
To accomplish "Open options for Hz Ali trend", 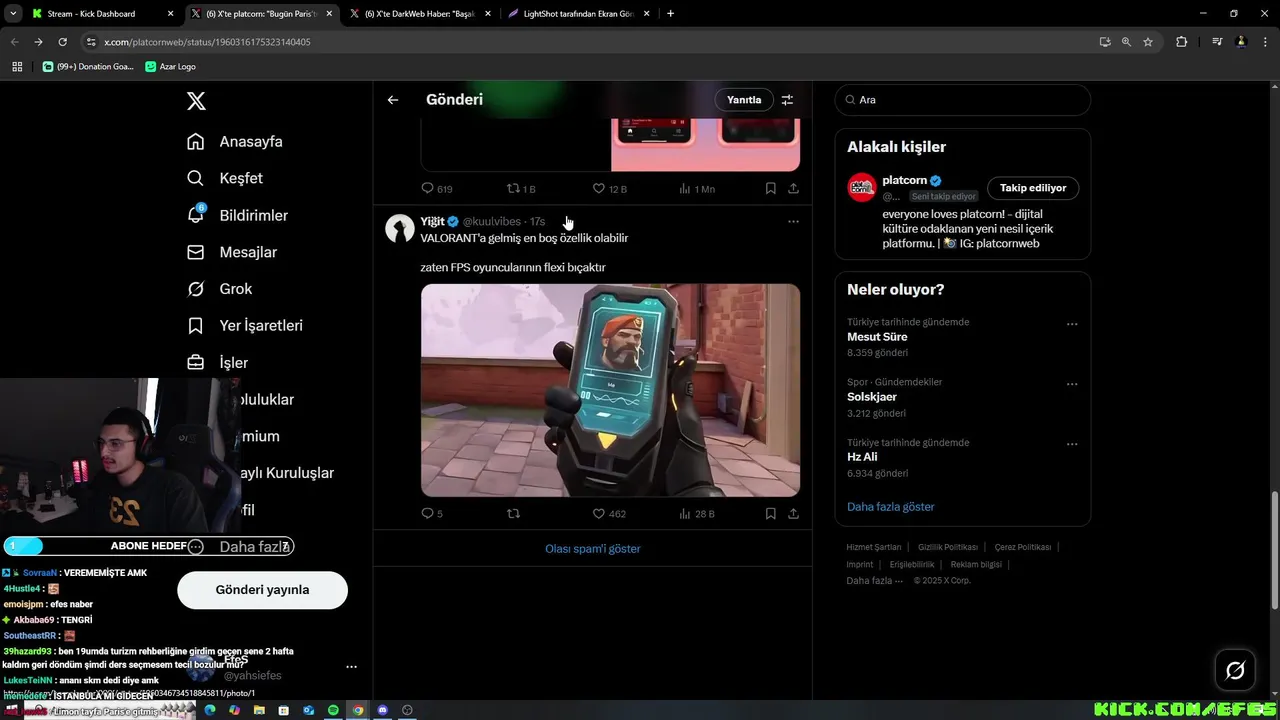I will coord(1072,444).
